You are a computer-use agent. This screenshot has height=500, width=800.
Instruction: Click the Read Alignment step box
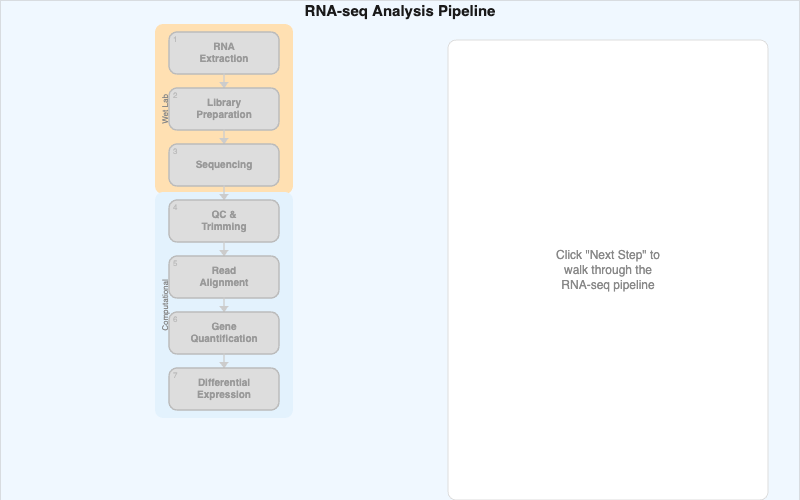click(x=224, y=277)
